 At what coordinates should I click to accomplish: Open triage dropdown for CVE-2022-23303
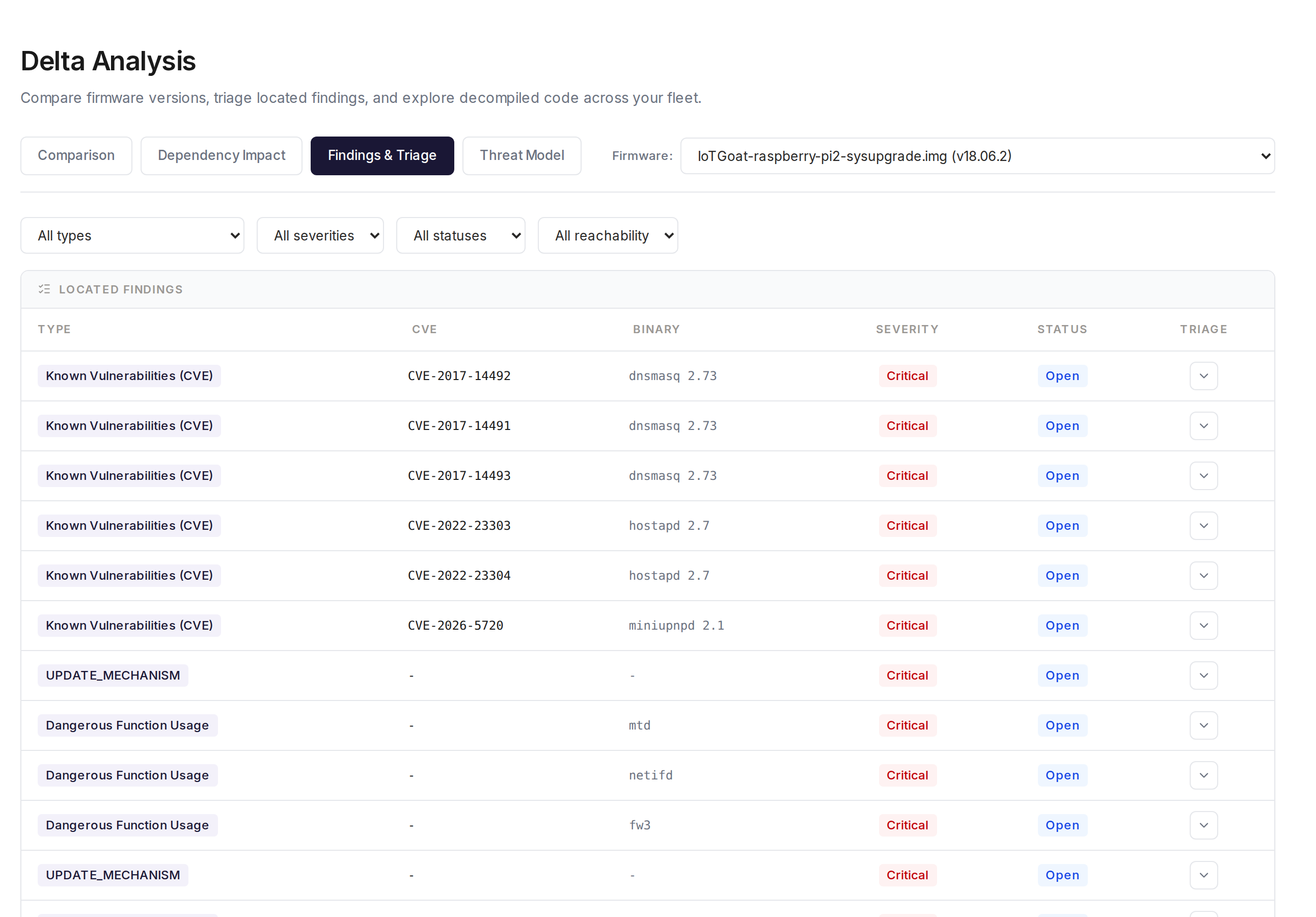coord(1203,526)
